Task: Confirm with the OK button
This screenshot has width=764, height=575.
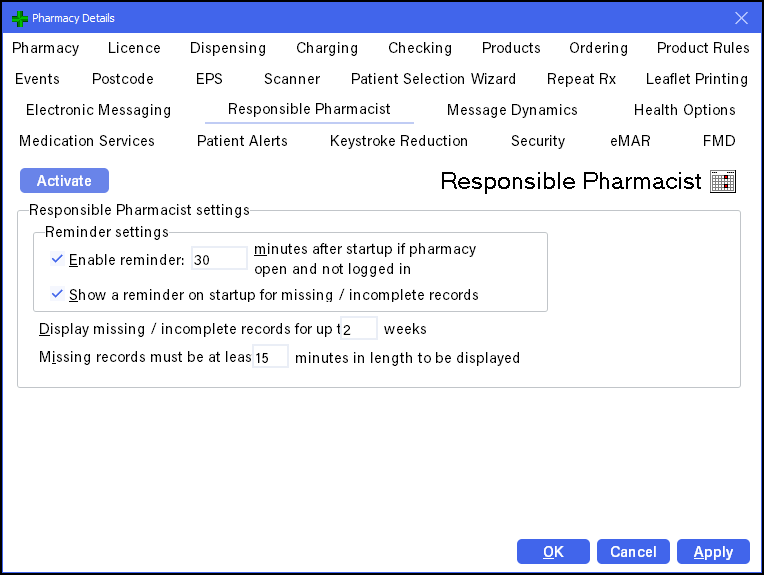Action: coord(553,552)
